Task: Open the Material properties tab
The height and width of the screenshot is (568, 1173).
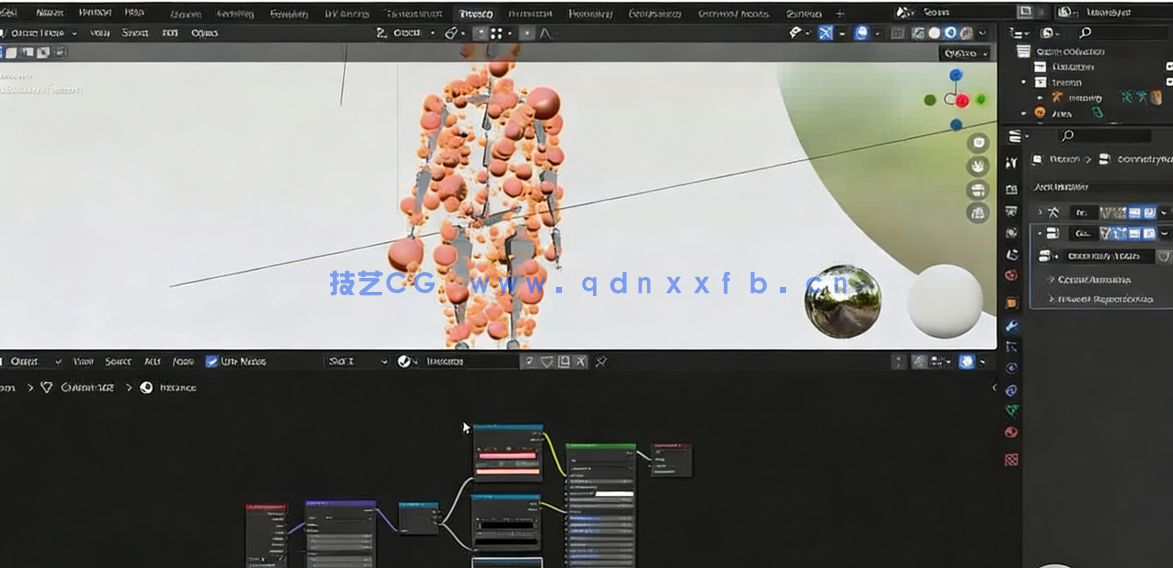Action: click(1011, 432)
